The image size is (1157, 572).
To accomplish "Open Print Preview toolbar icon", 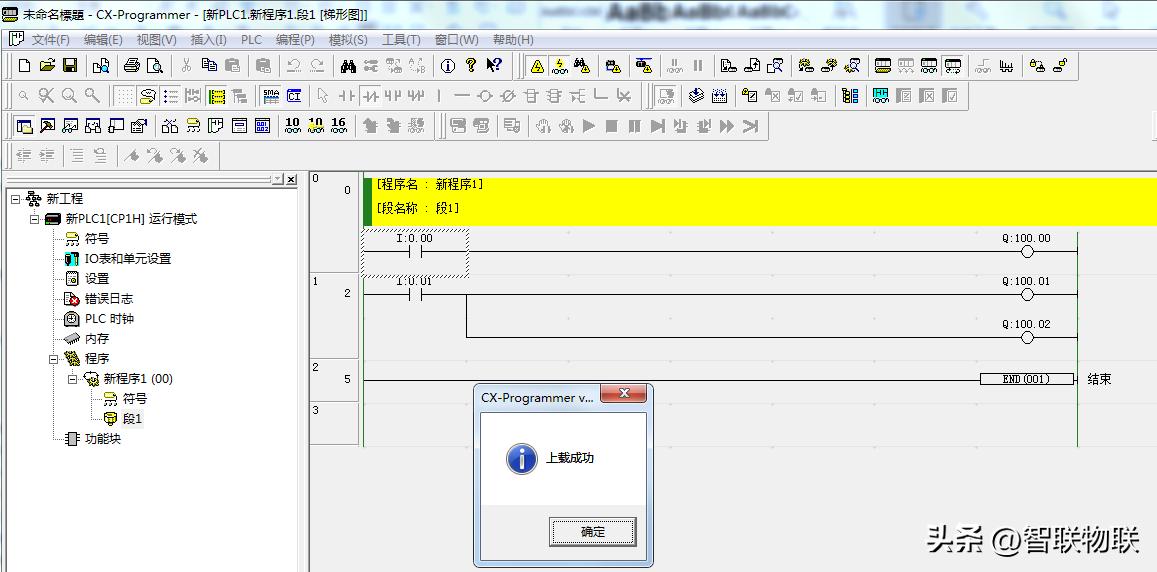I will [154, 66].
